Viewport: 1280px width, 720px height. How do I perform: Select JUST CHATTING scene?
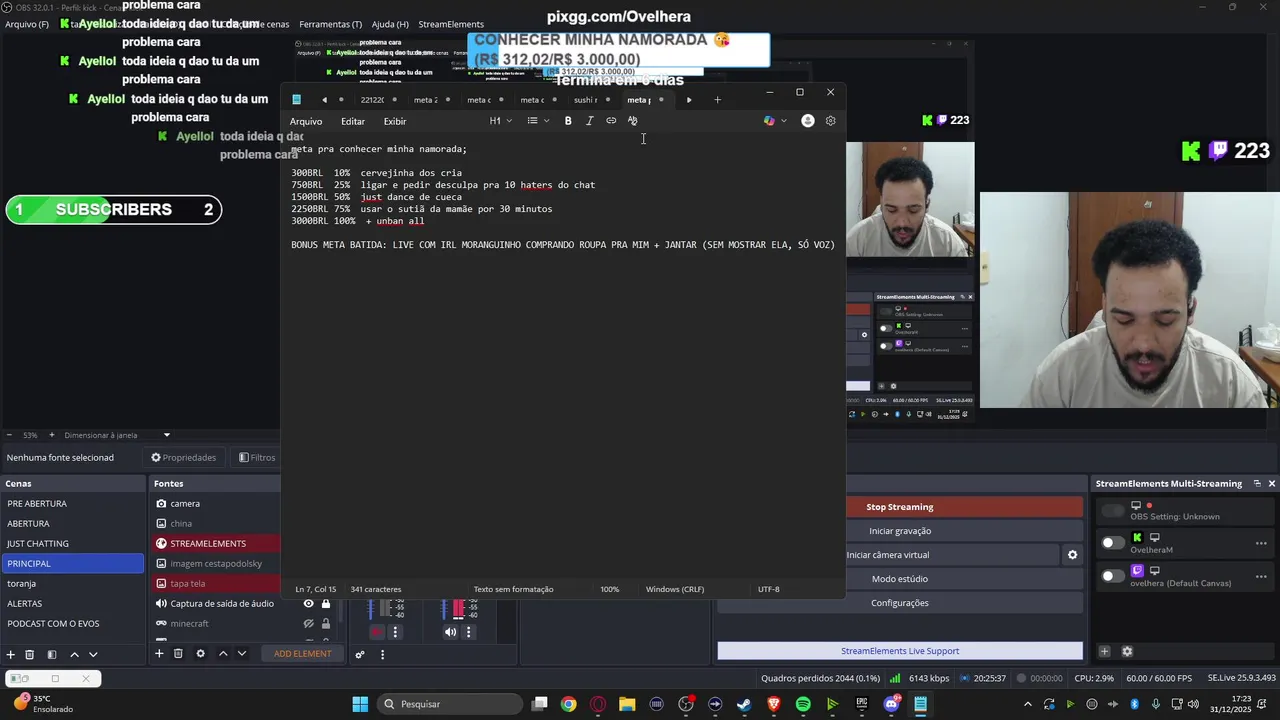click(x=72, y=543)
